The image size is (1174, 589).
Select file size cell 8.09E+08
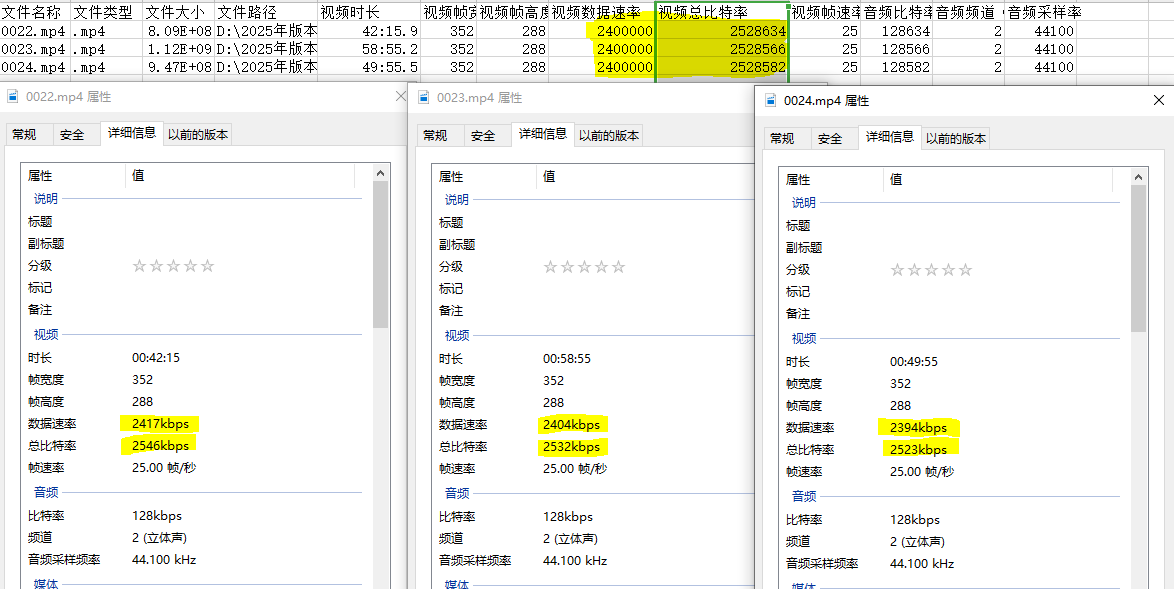(x=178, y=31)
